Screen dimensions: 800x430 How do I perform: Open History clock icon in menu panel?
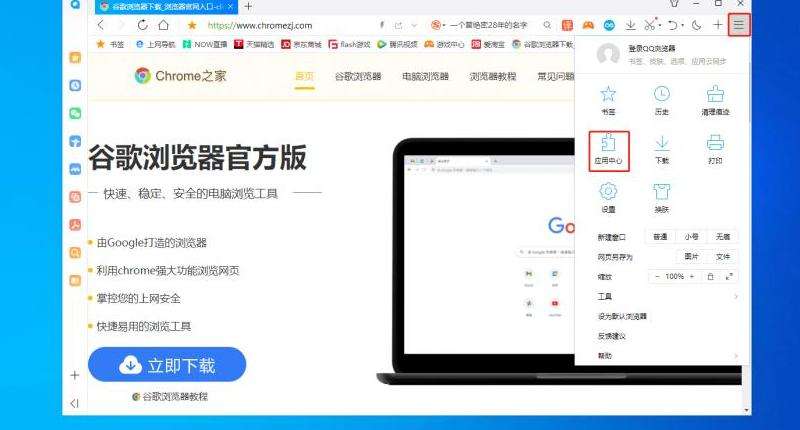pos(662,94)
